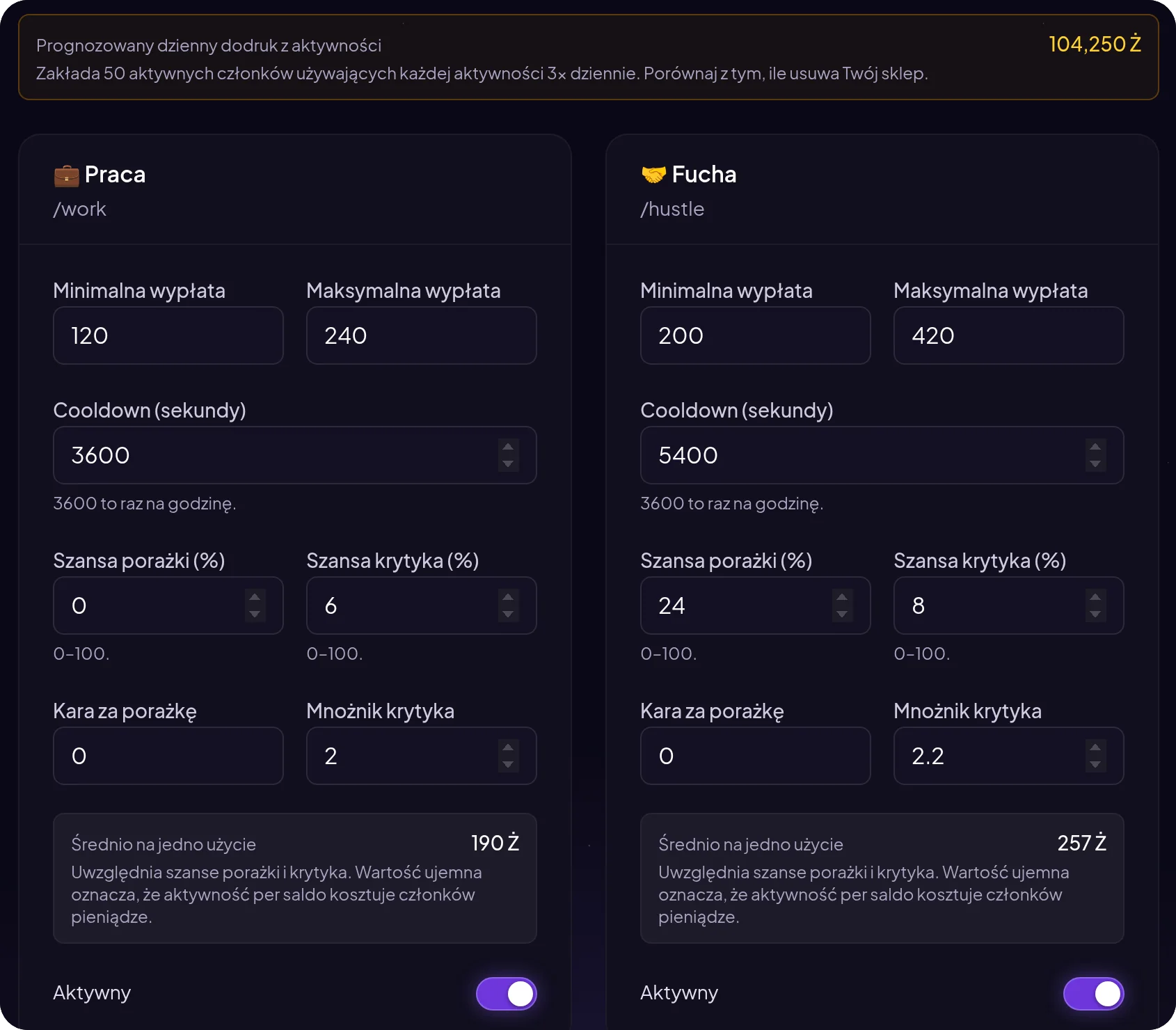1176x1030 pixels.
Task: Click the Praca card title
Action: coord(115,174)
